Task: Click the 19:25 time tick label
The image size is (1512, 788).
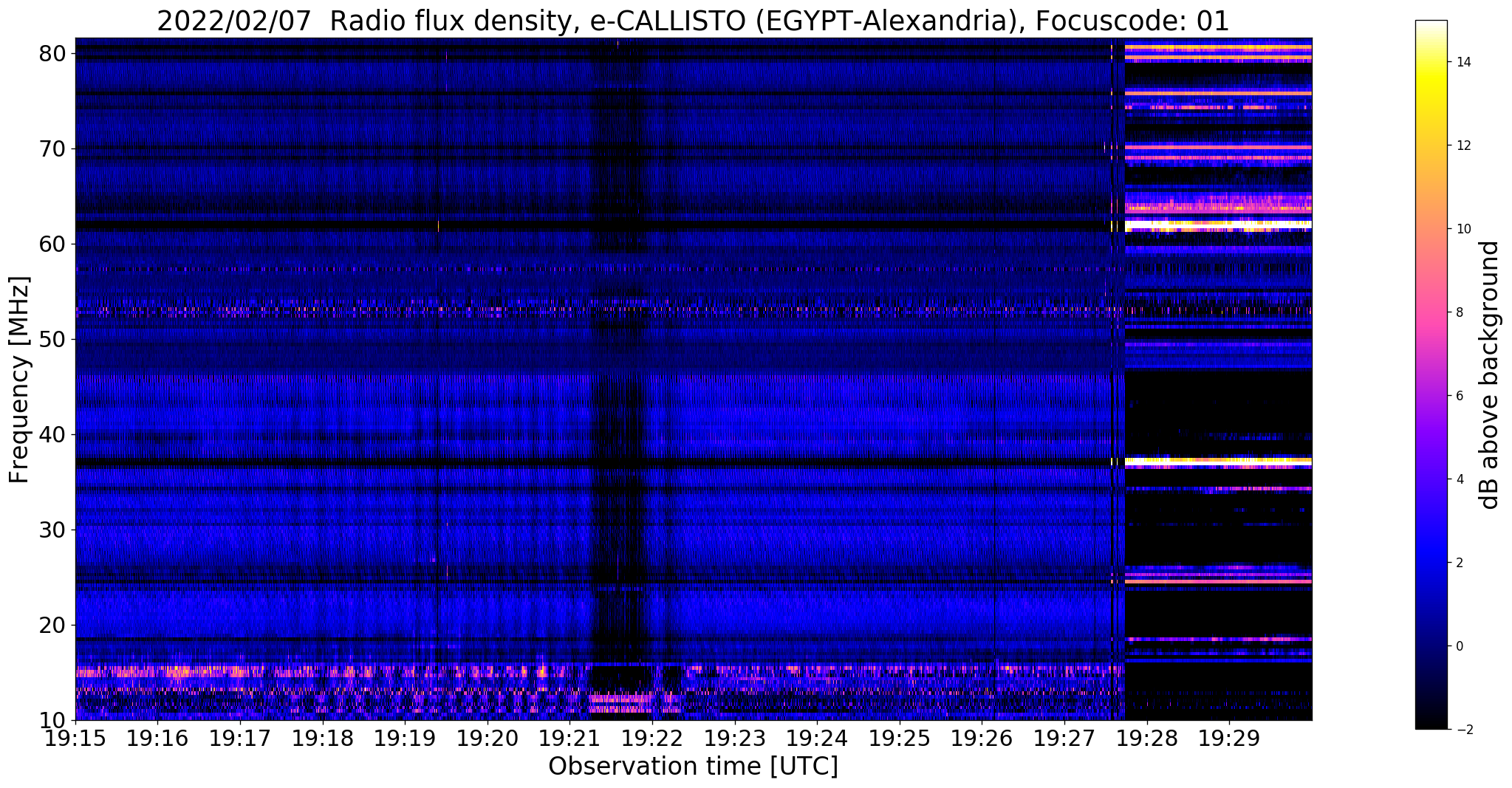Action: (900, 738)
